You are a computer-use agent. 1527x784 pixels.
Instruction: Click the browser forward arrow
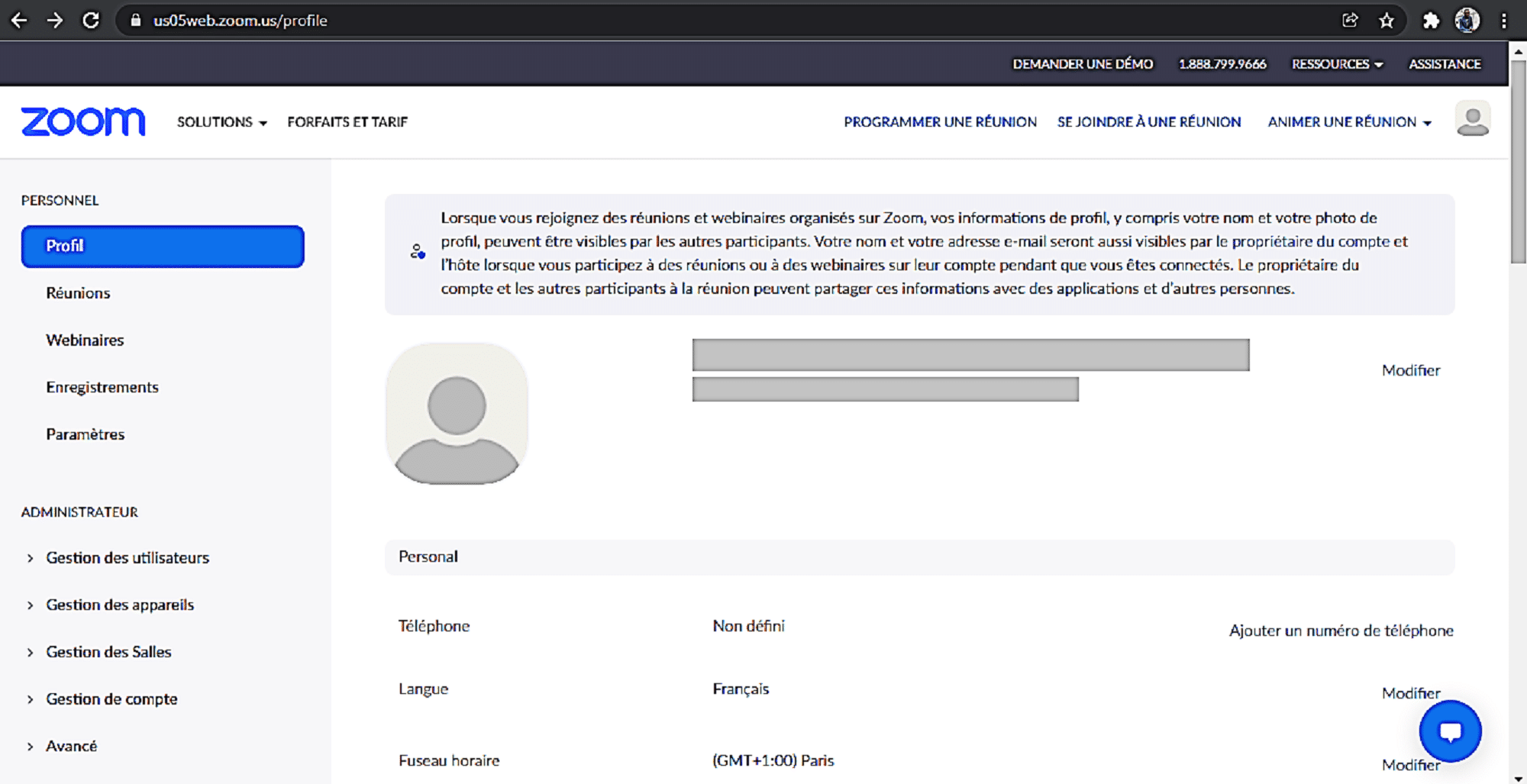tap(55, 21)
